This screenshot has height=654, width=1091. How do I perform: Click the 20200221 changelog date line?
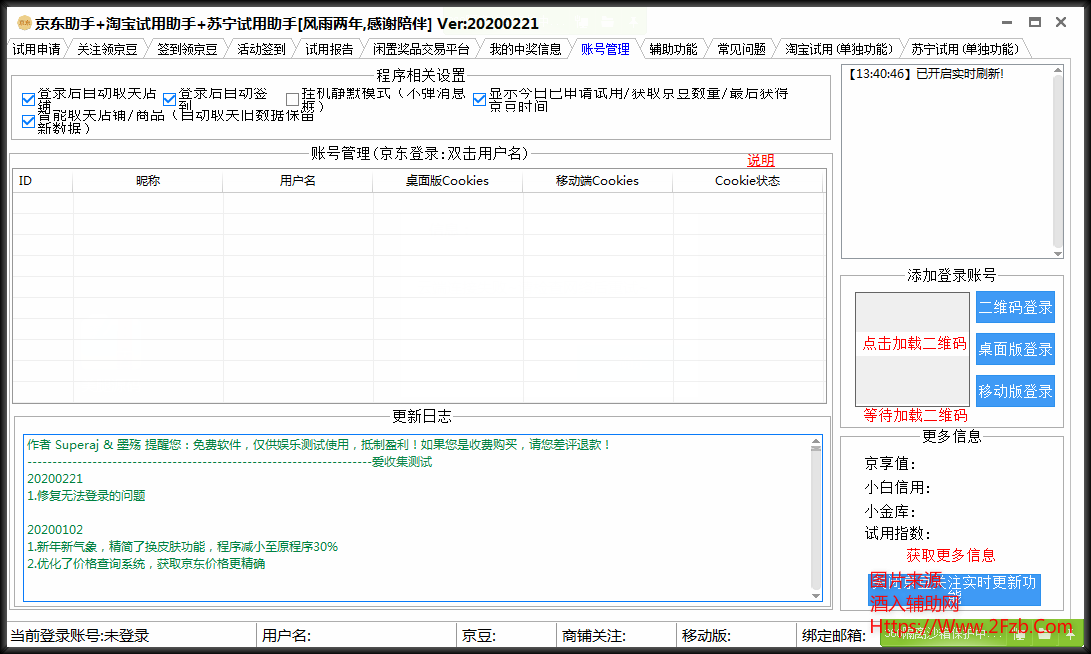tap(55, 479)
